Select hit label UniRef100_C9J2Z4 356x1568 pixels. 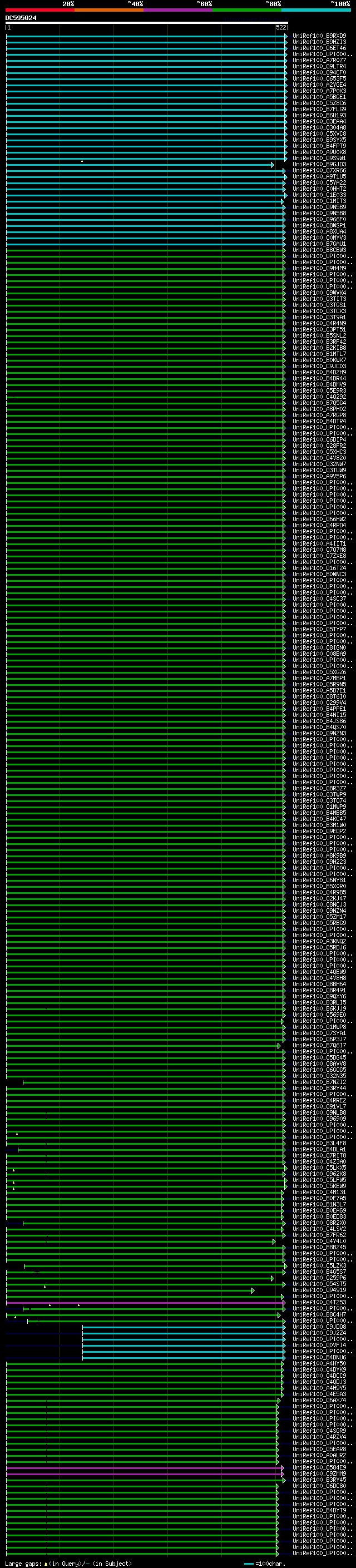point(319,1333)
